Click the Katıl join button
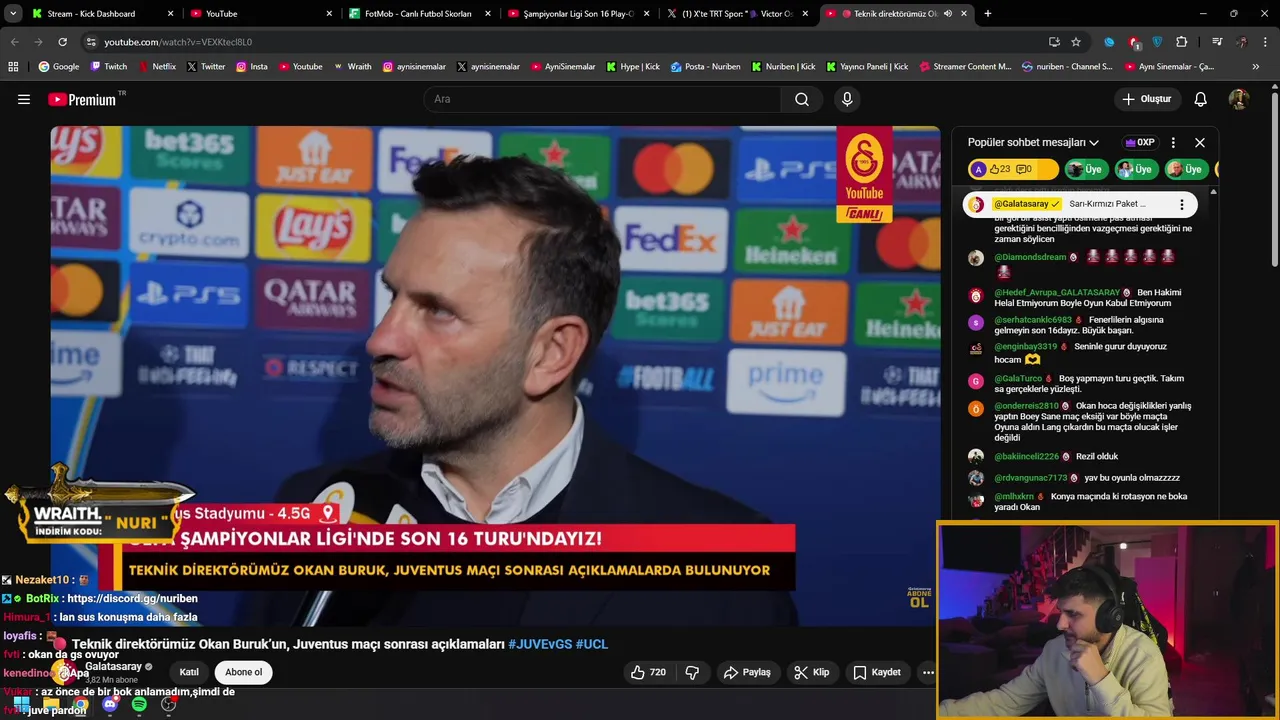The width and height of the screenshot is (1280, 720). coord(189,672)
